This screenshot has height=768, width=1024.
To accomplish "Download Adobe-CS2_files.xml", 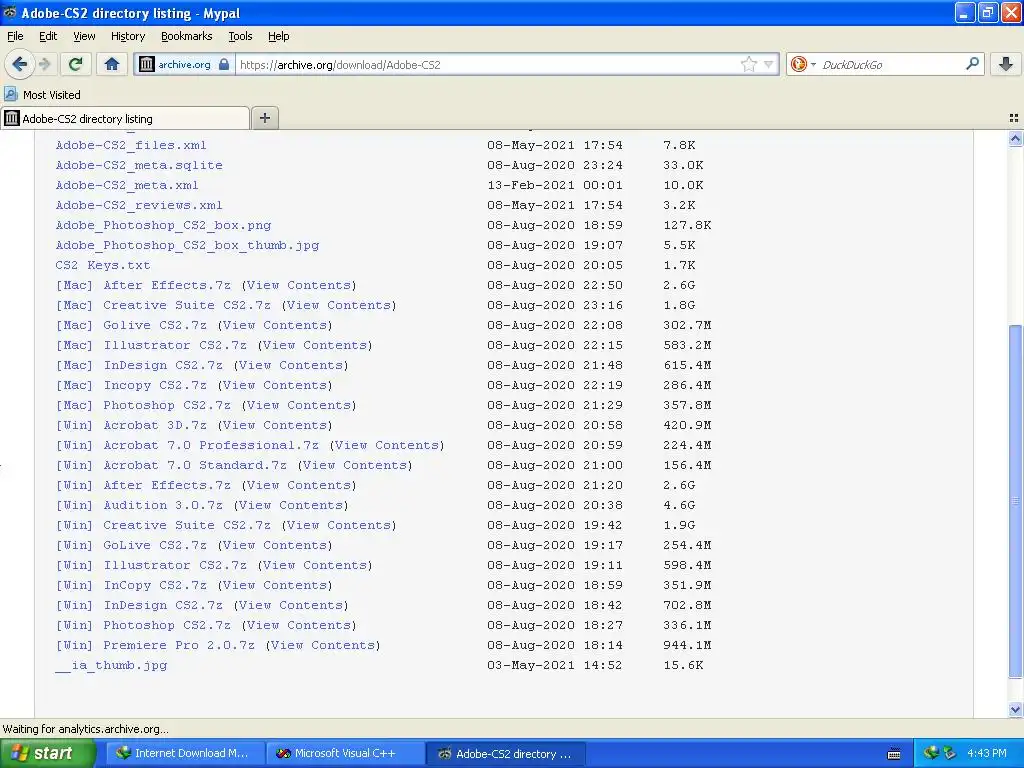I will [x=131, y=145].
